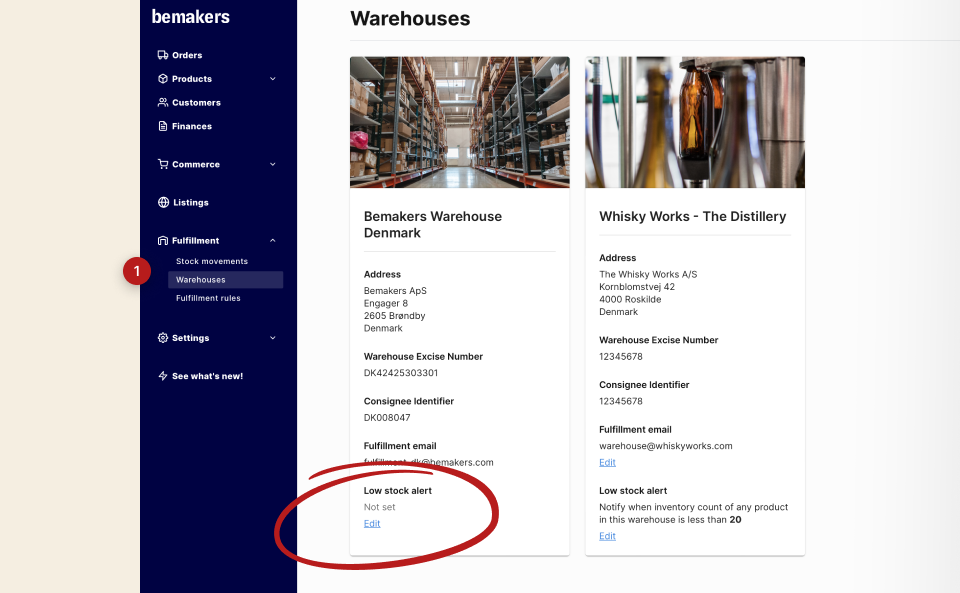Click consignee identifier DK008047
The height and width of the screenshot is (593, 960).
coord(387,417)
